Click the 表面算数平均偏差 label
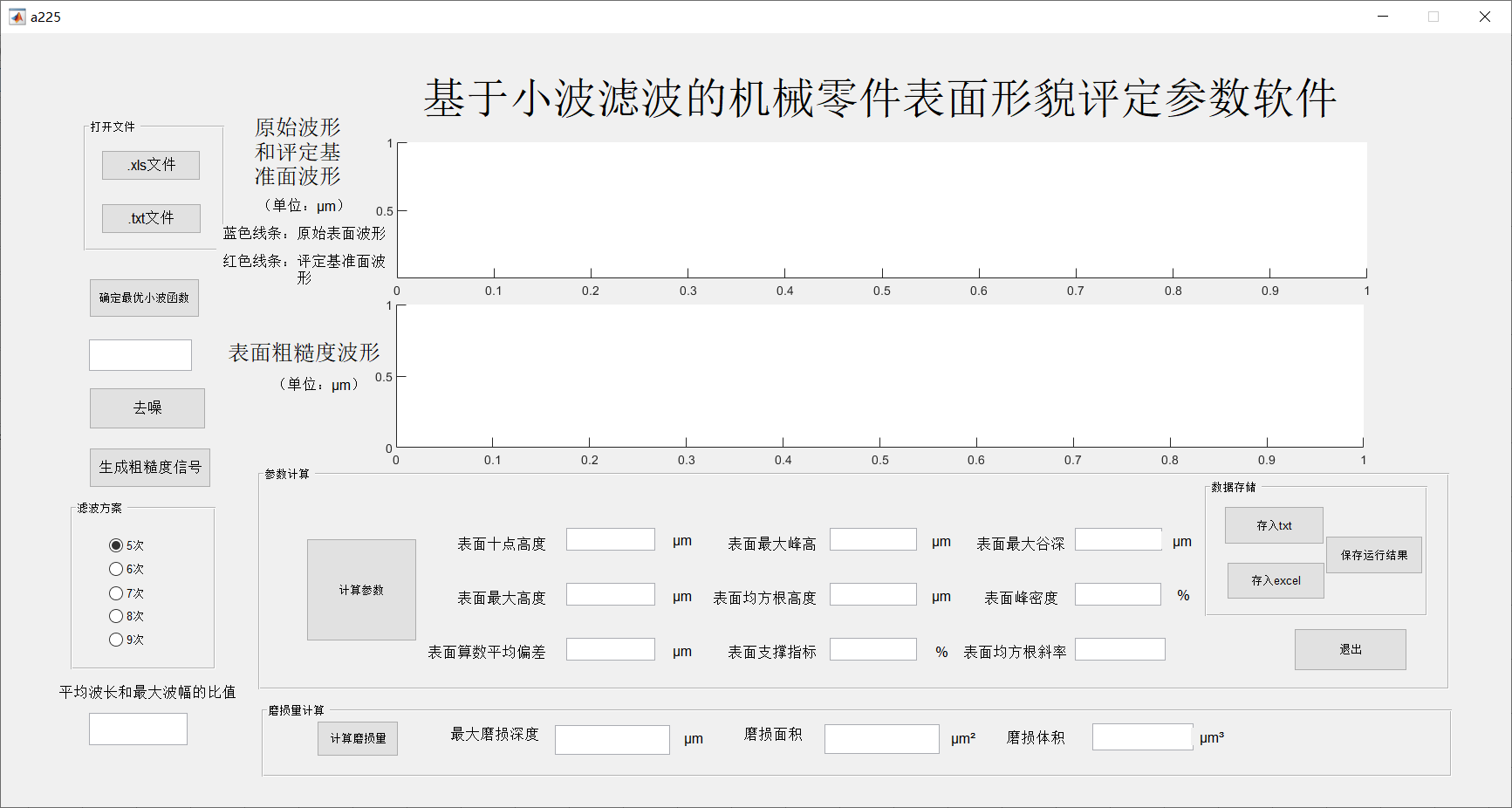The image size is (1512, 808). coord(487,653)
